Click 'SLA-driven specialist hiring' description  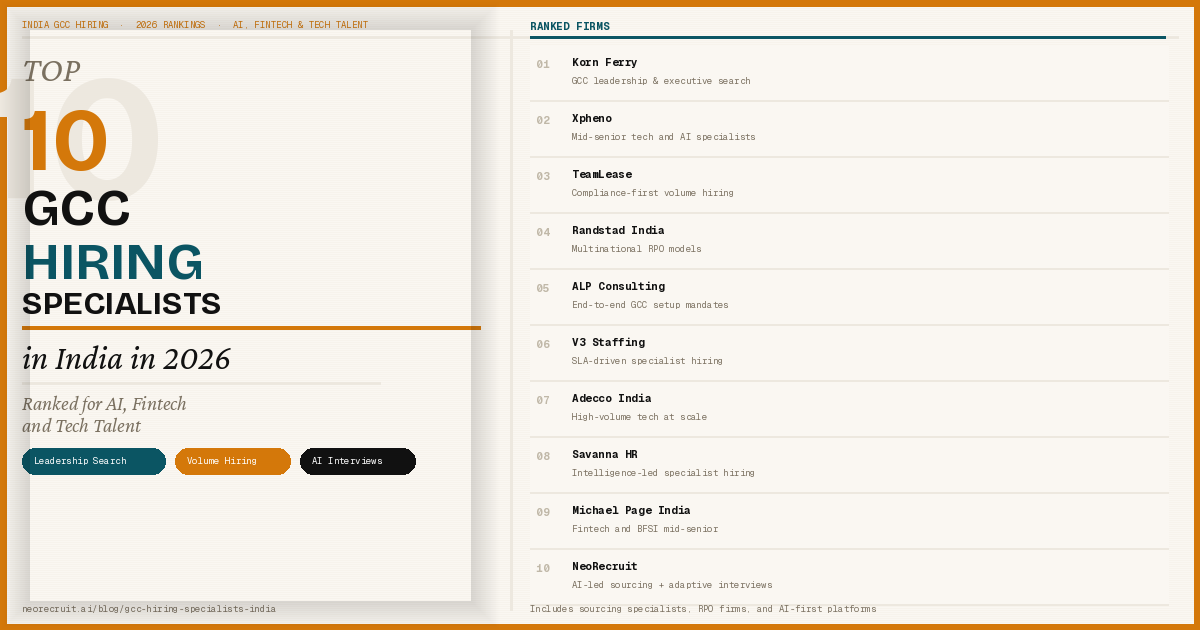[x=647, y=361]
